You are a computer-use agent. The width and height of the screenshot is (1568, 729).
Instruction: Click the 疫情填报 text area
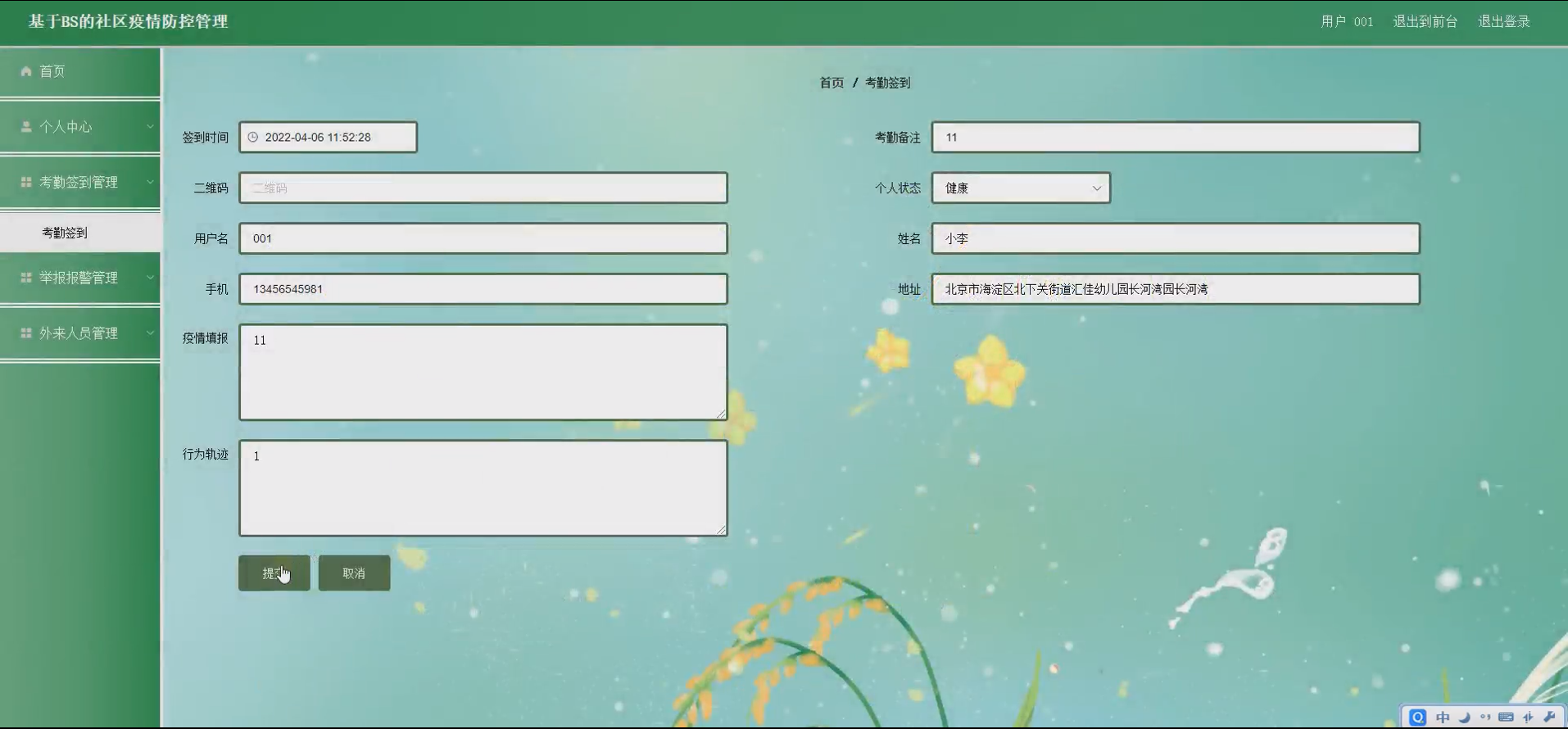click(483, 372)
